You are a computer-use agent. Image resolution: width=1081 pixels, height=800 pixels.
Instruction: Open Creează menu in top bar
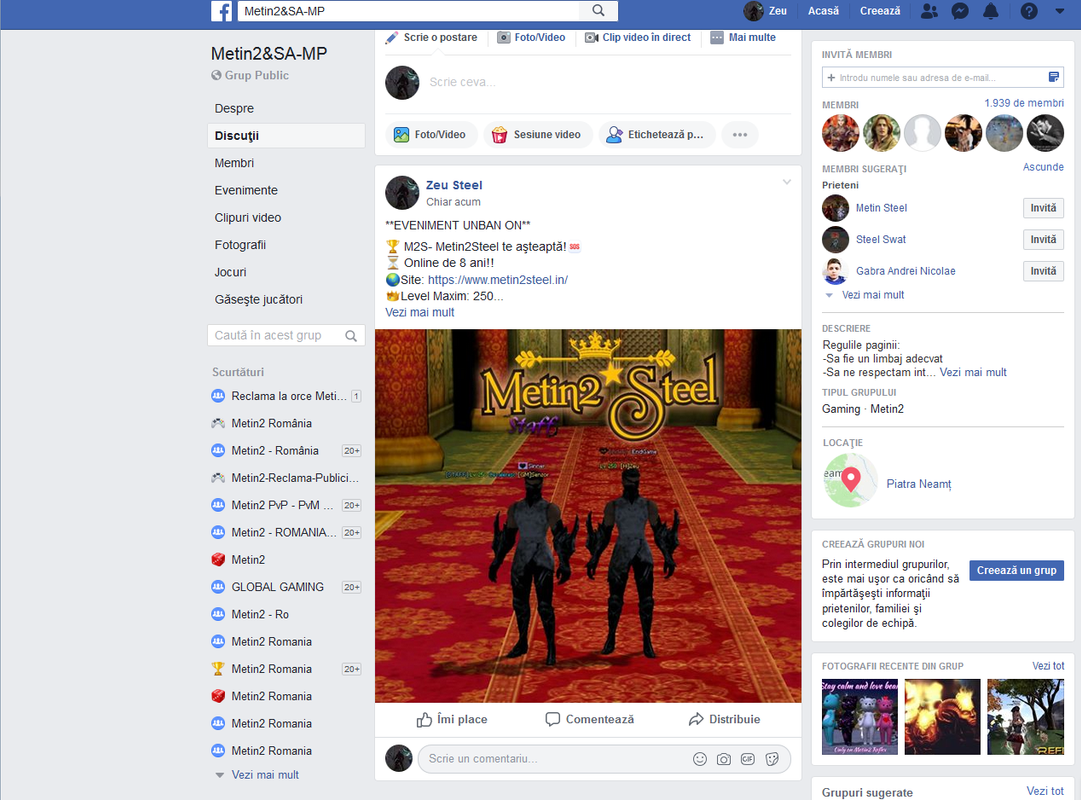pyautogui.click(x=880, y=11)
